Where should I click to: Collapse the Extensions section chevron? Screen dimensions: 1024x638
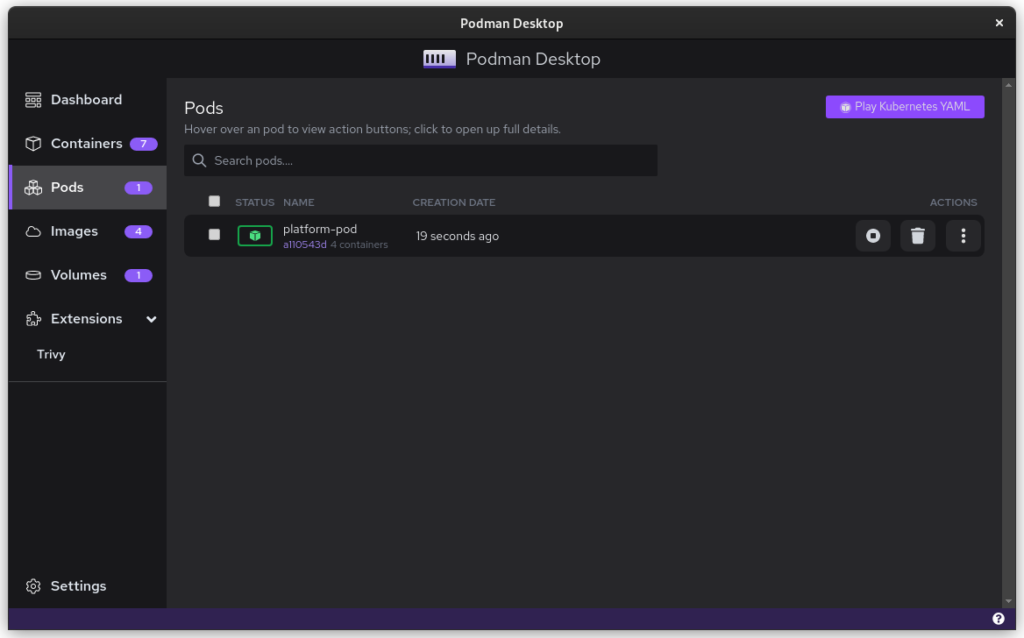152,319
